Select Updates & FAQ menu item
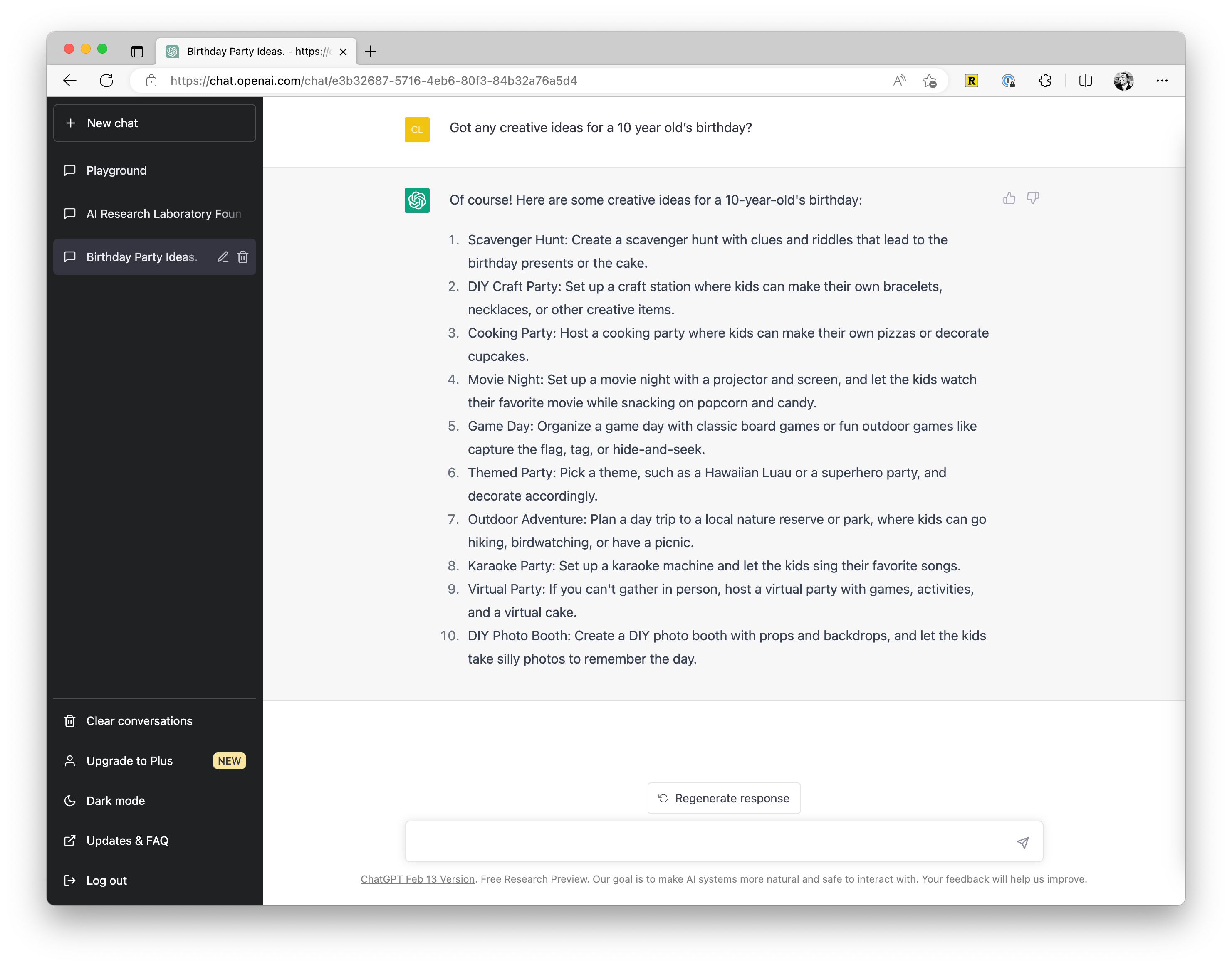 [x=127, y=840]
